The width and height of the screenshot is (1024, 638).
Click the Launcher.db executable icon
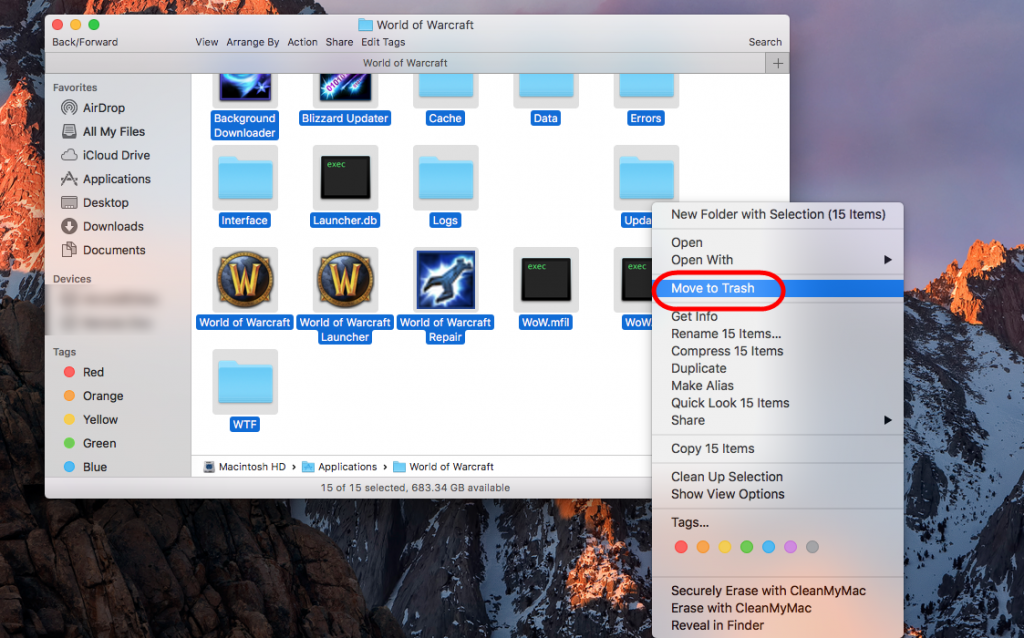pos(344,177)
